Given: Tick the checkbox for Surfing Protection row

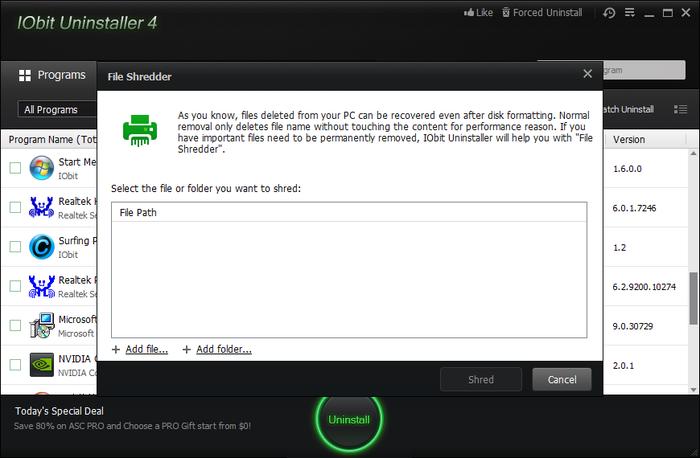Looking at the screenshot, I should [x=15, y=246].
